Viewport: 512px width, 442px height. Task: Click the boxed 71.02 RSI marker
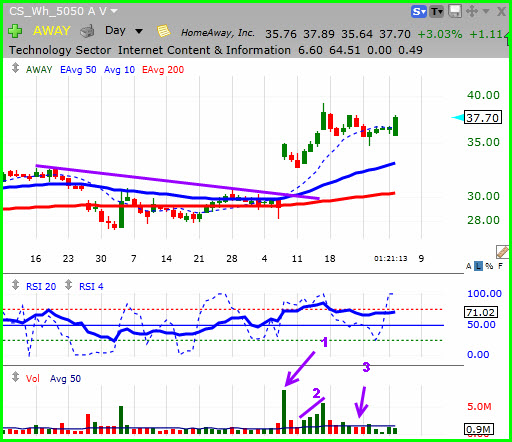481,312
